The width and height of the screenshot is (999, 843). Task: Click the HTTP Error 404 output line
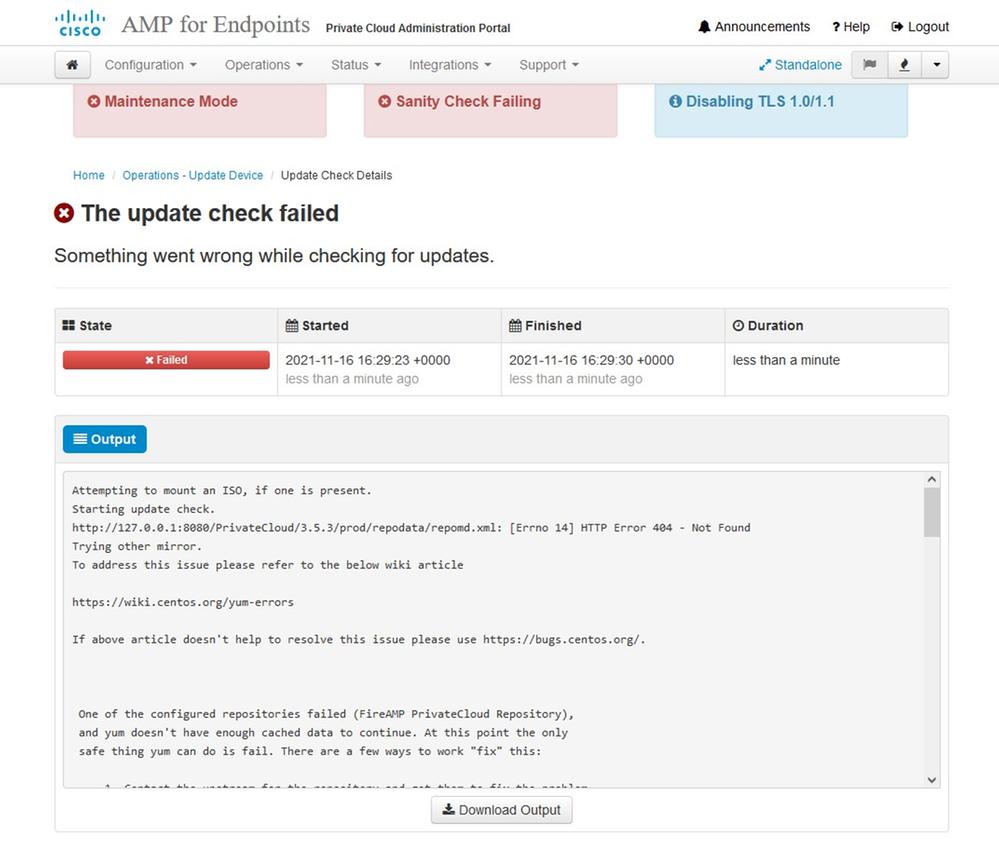coord(411,528)
